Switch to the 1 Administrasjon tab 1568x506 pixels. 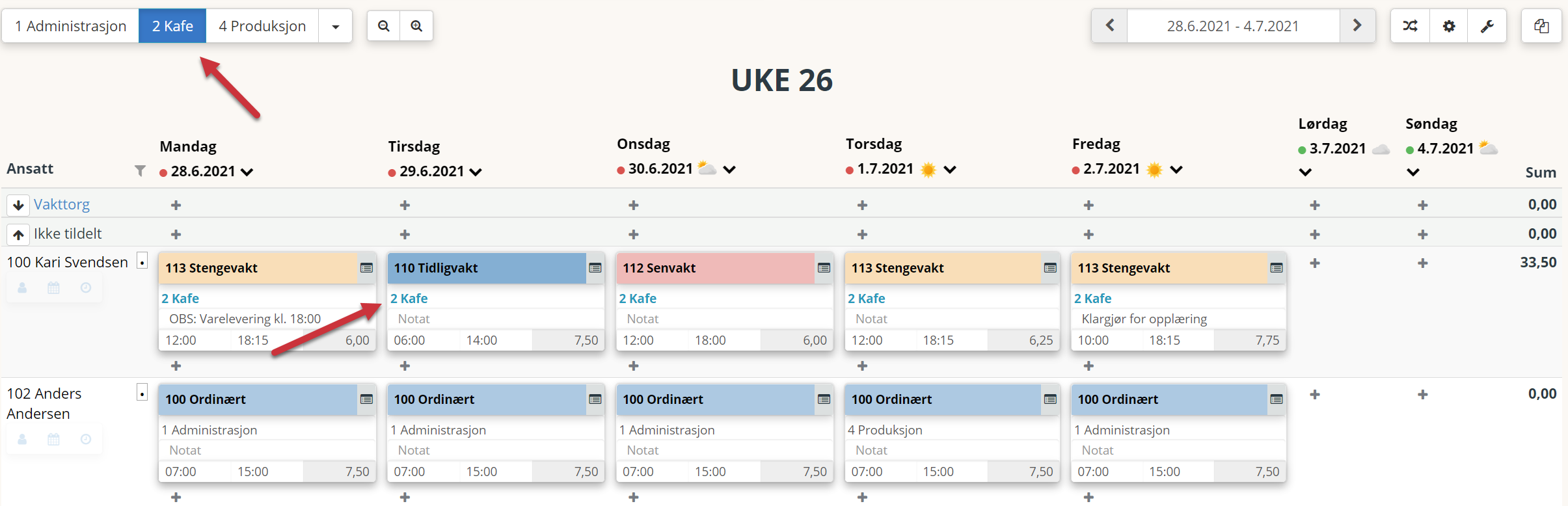tap(70, 26)
